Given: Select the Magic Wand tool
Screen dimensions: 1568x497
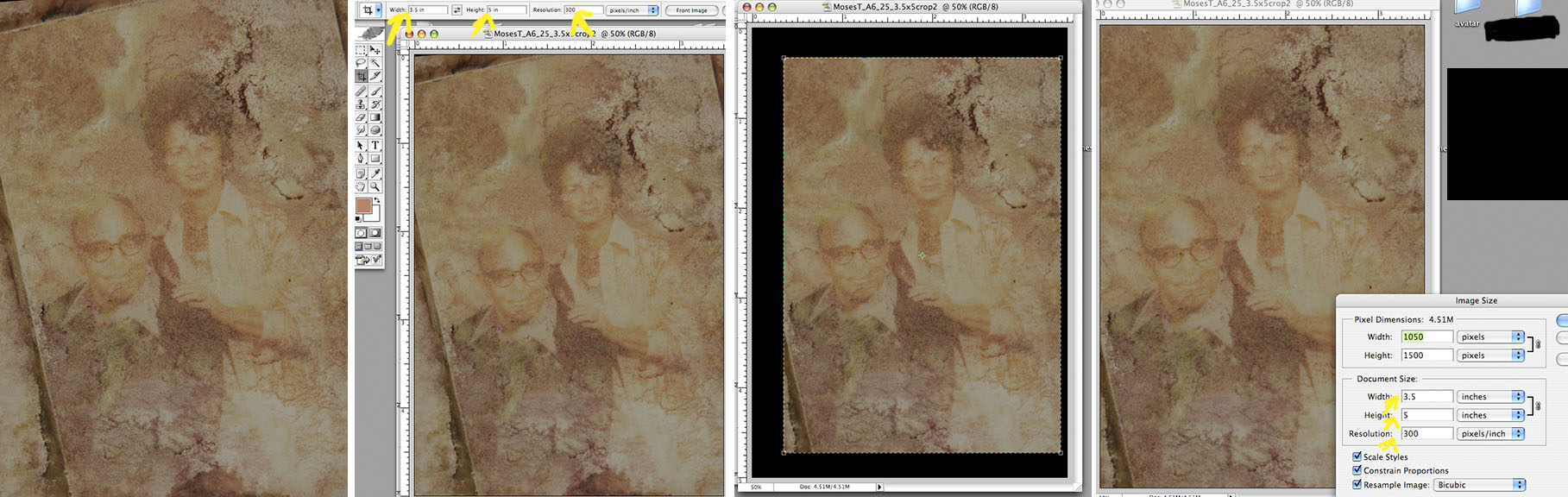Looking at the screenshot, I should (375, 63).
